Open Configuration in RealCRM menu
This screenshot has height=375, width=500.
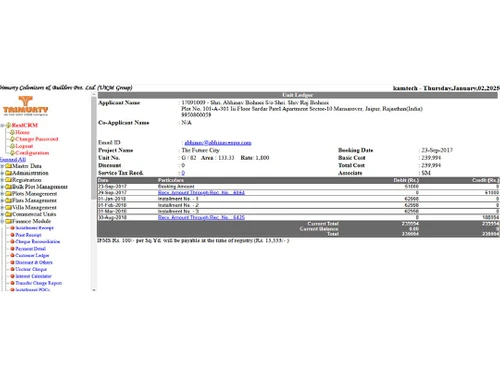(x=32, y=153)
